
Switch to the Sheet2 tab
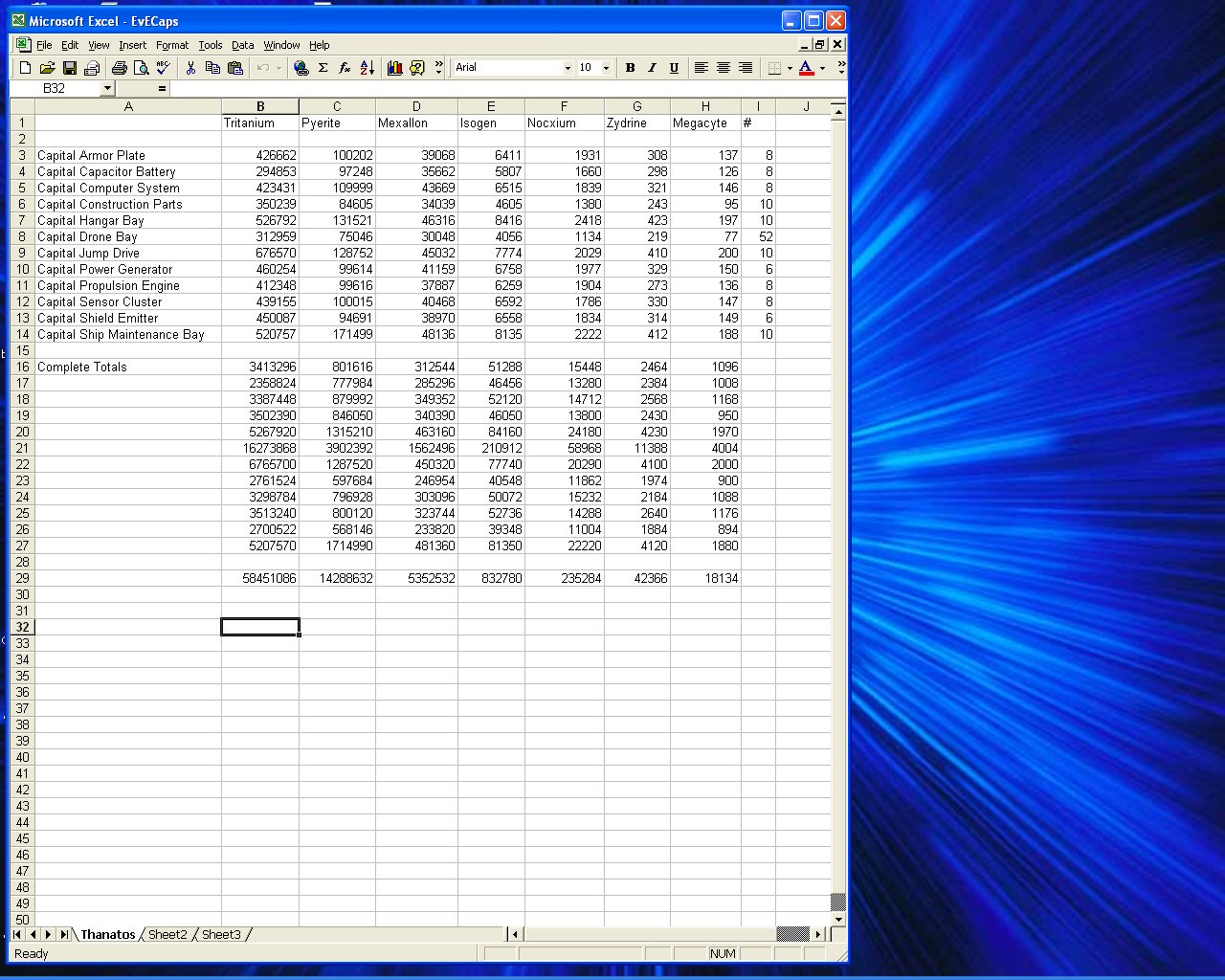click(x=167, y=935)
